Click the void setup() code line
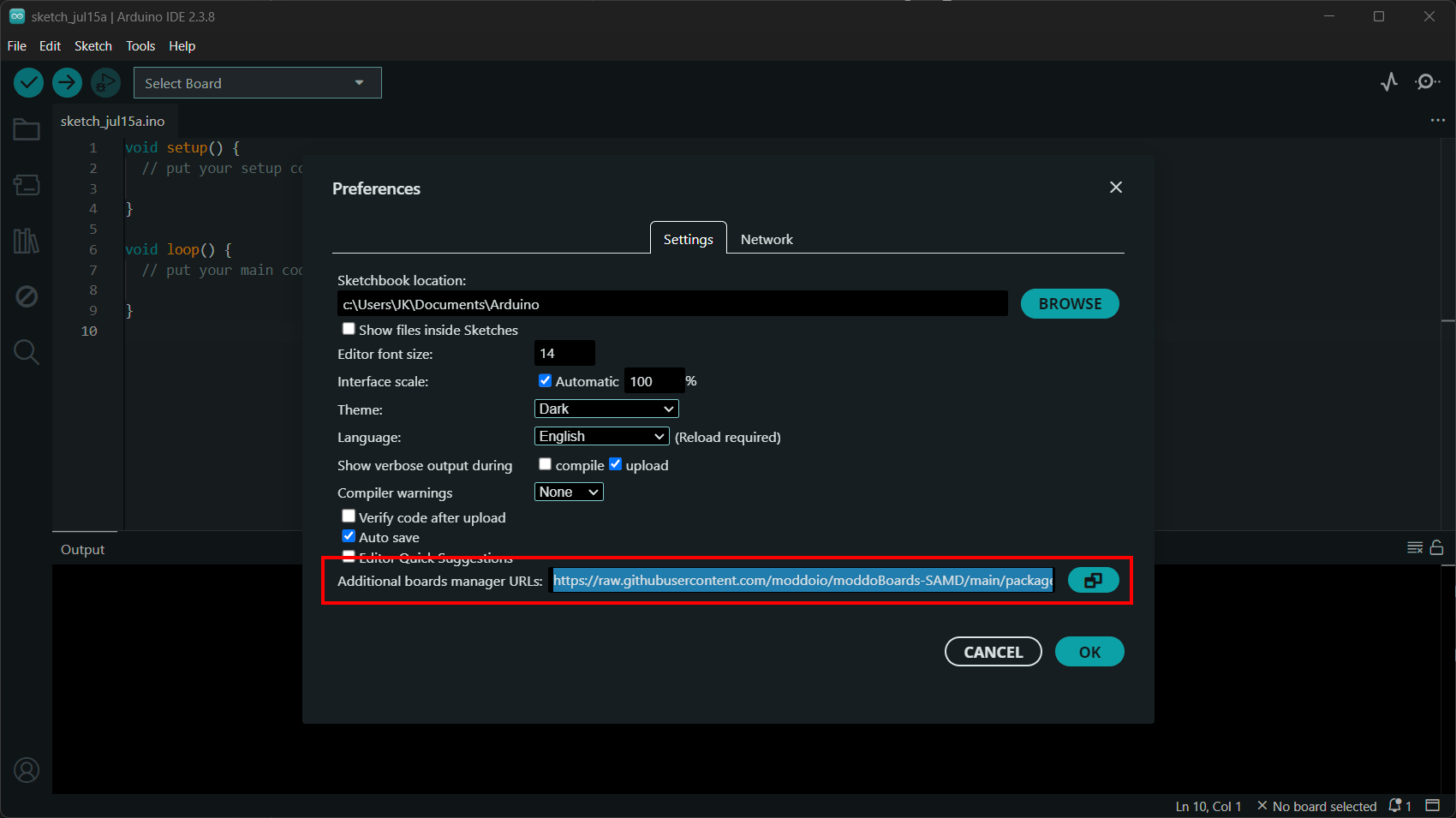 182,147
